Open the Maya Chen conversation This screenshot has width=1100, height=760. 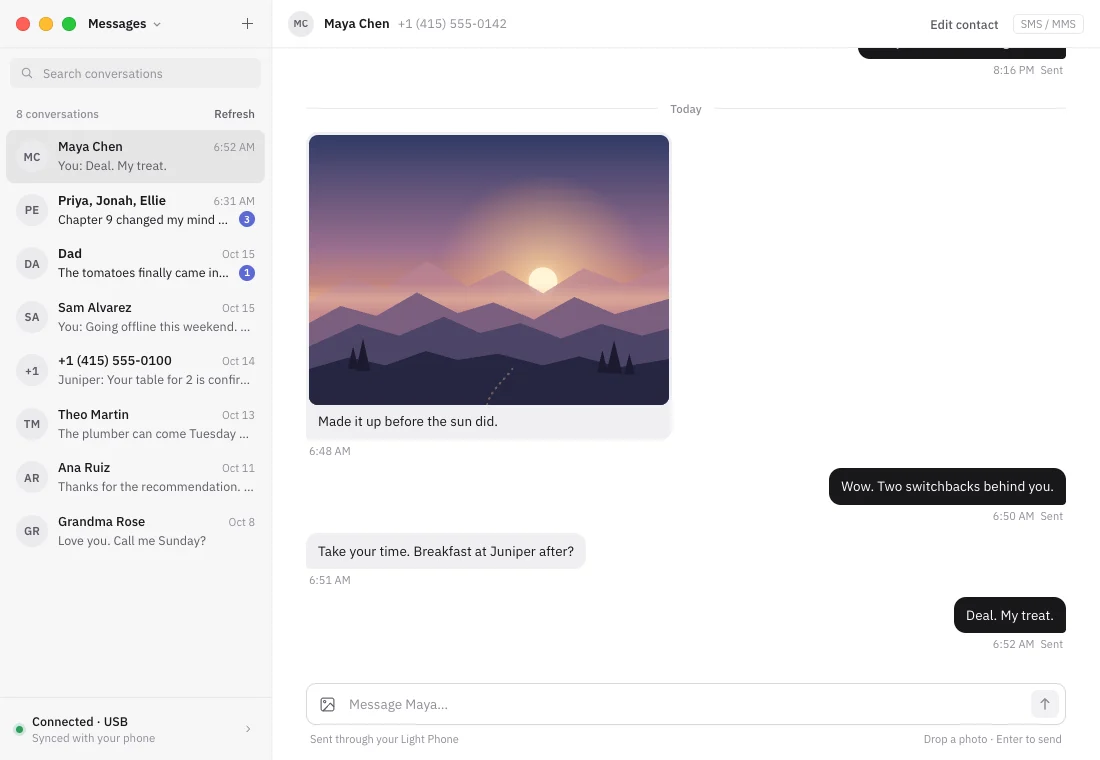coord(135,156)
